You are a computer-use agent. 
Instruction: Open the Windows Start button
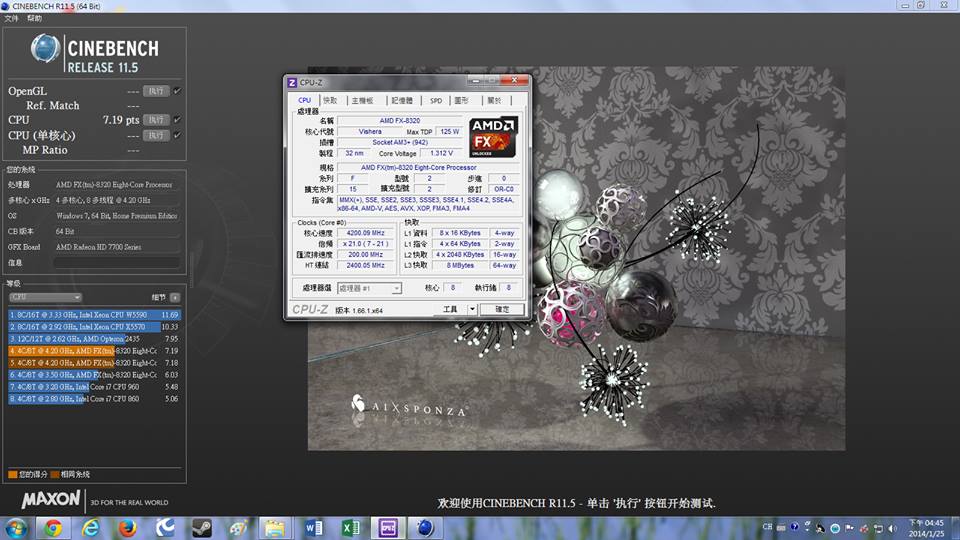pyautogui.click(x=16, y=528)
